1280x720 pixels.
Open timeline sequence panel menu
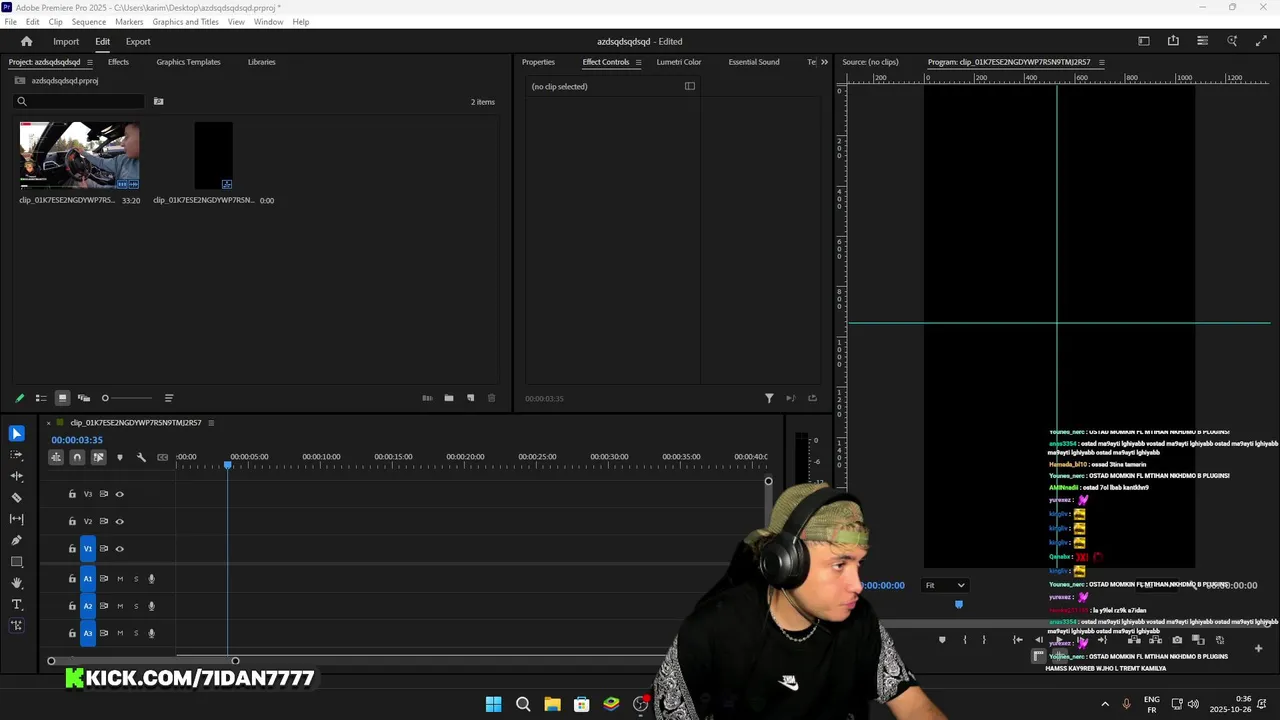point(210,423)
